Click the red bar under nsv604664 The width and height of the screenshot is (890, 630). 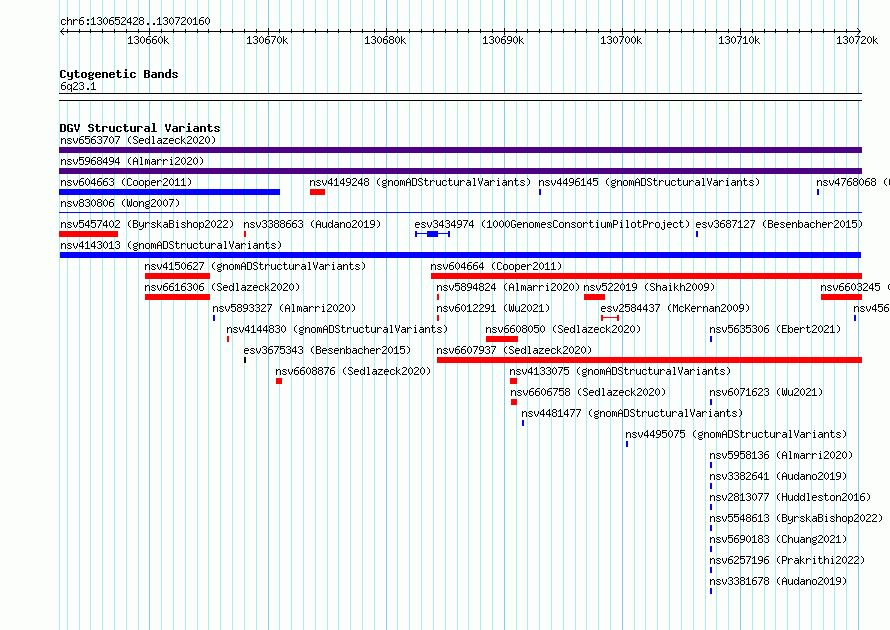[646, 276]
